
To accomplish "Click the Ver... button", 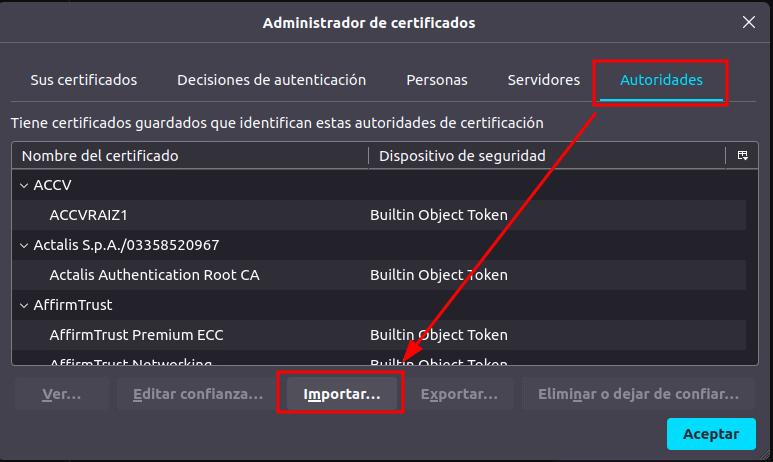I will [x=62, y=394].
